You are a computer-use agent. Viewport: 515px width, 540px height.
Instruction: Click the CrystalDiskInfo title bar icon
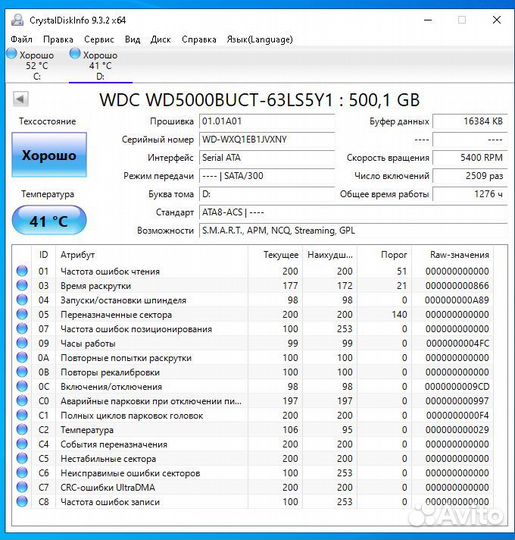pos(17,20)
